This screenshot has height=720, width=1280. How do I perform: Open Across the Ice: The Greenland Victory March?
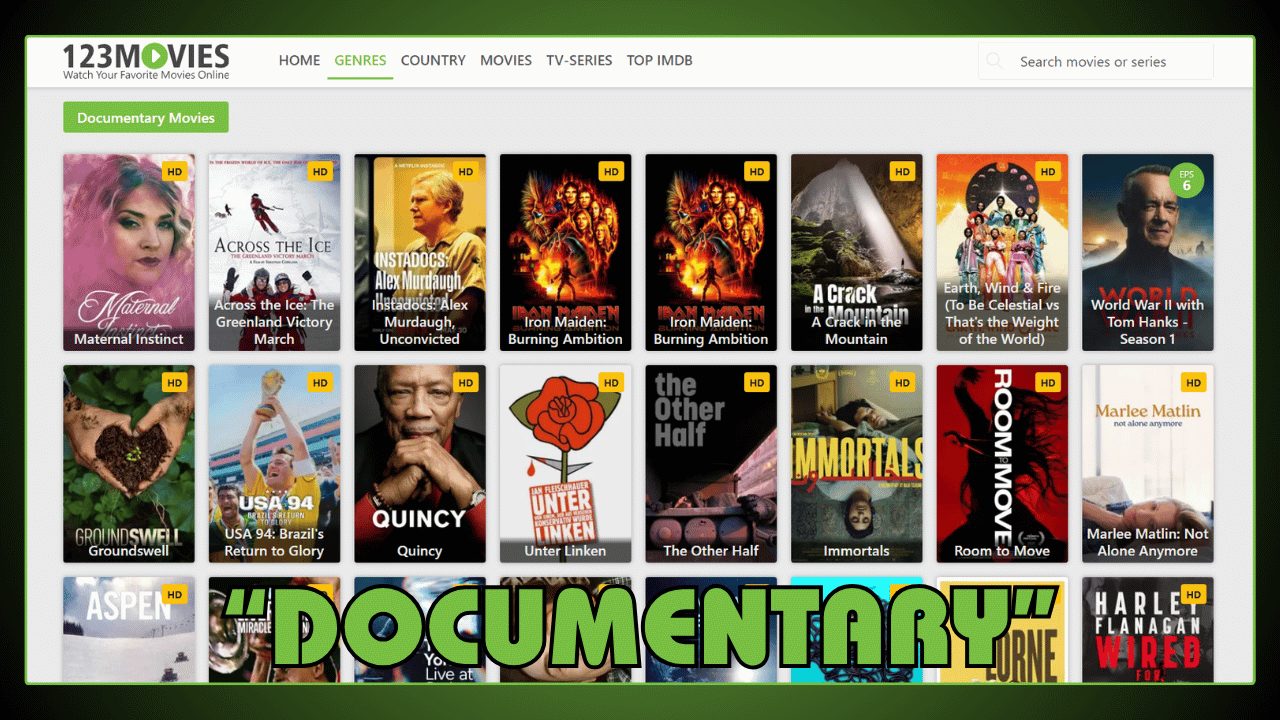[x=274, y=252]
